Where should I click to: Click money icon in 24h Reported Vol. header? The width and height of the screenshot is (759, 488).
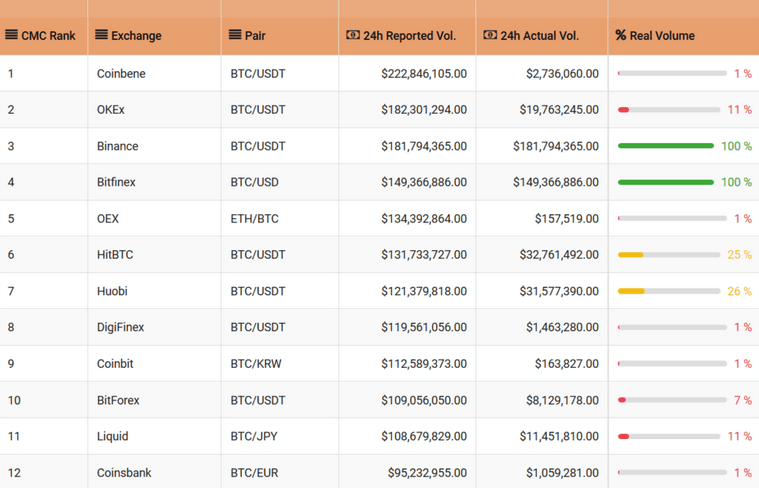click(352, 35)
